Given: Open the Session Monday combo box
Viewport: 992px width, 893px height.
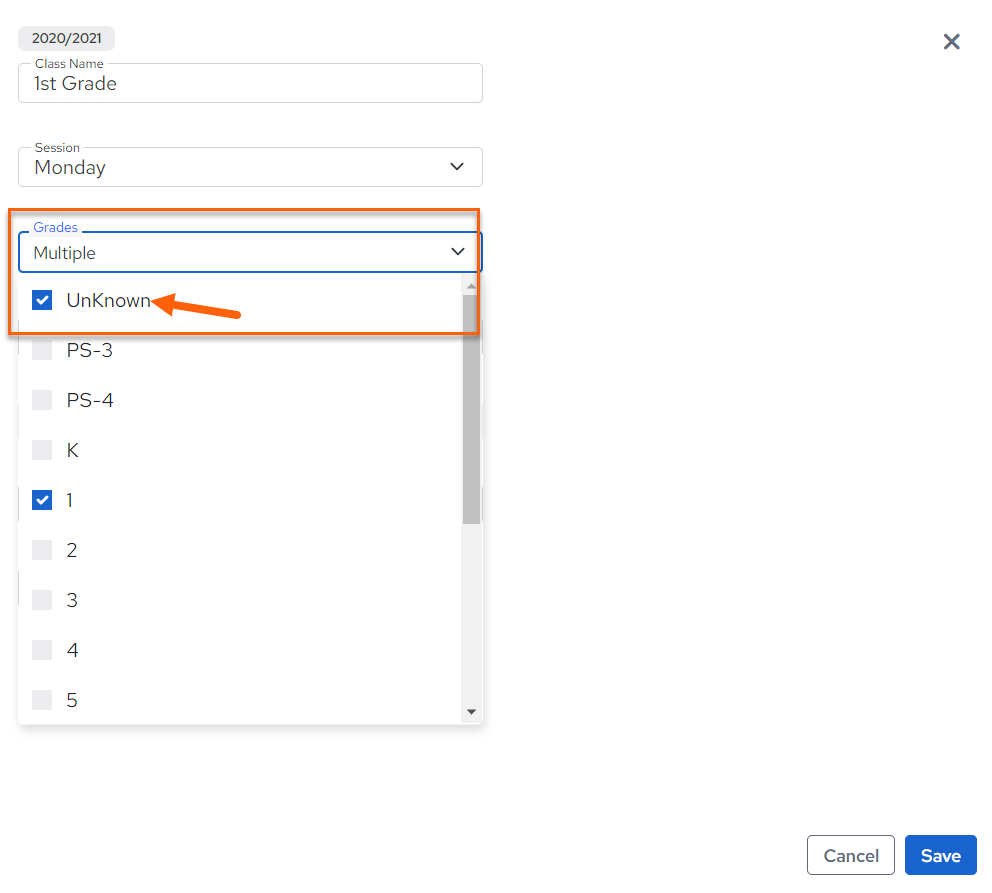Looking at the screenshot, I should point(251,167).
